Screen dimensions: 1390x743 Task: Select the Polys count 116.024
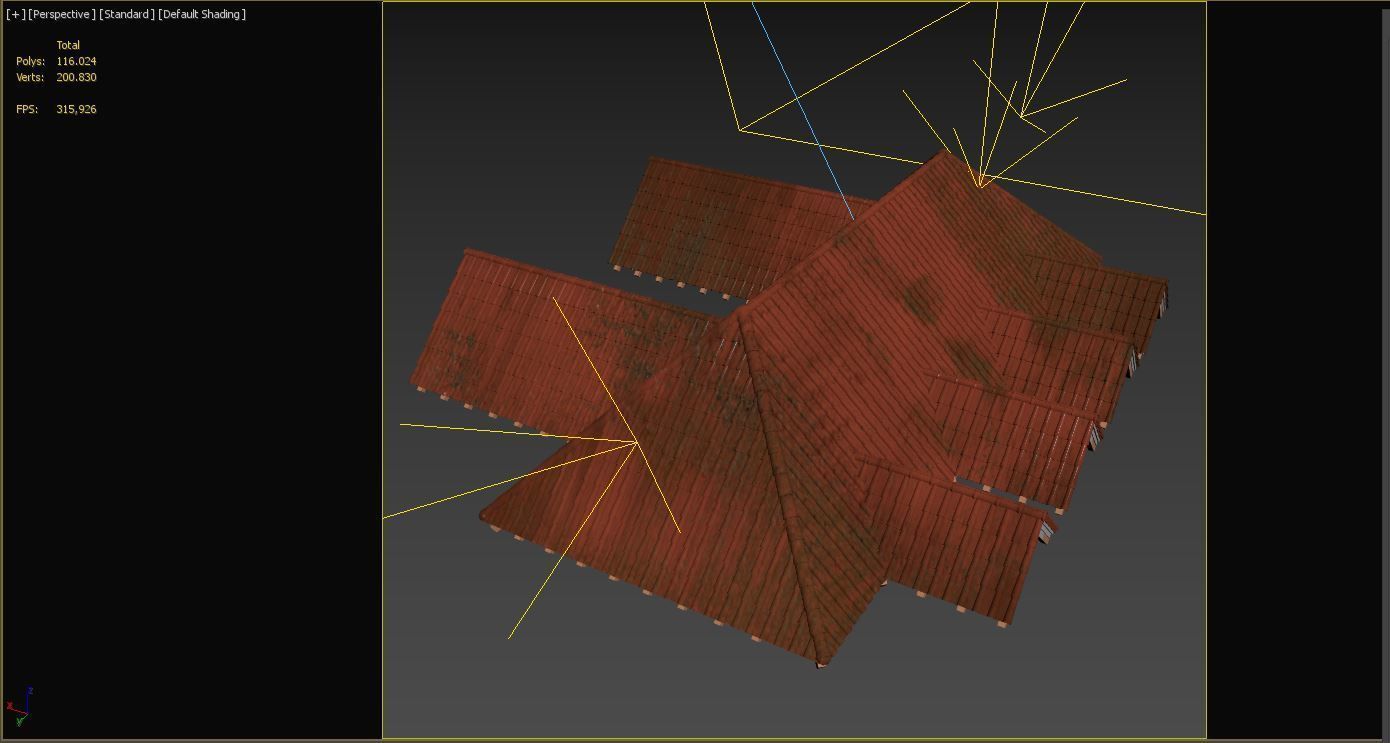pyautogui.click(x=76, y=61)
